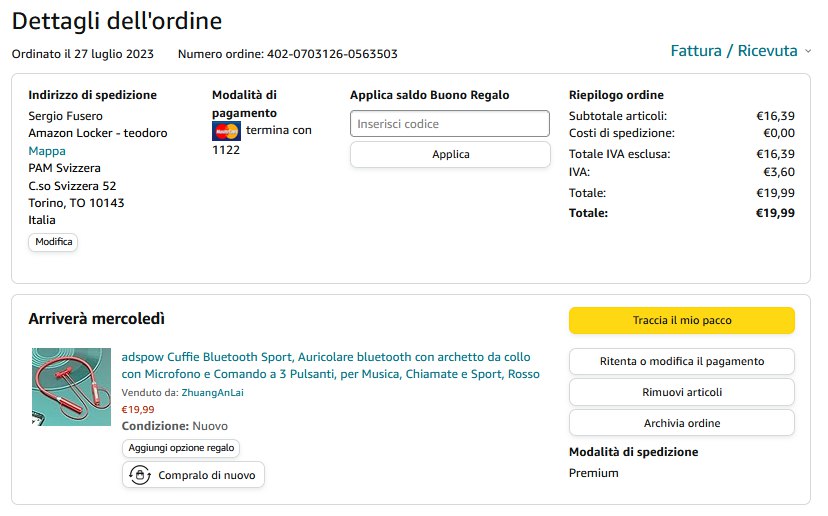Viewport: 828px width, 516px height.
Task: Visit the seller ZhuangAnLai's page
Action: click(x=213, y=393)
